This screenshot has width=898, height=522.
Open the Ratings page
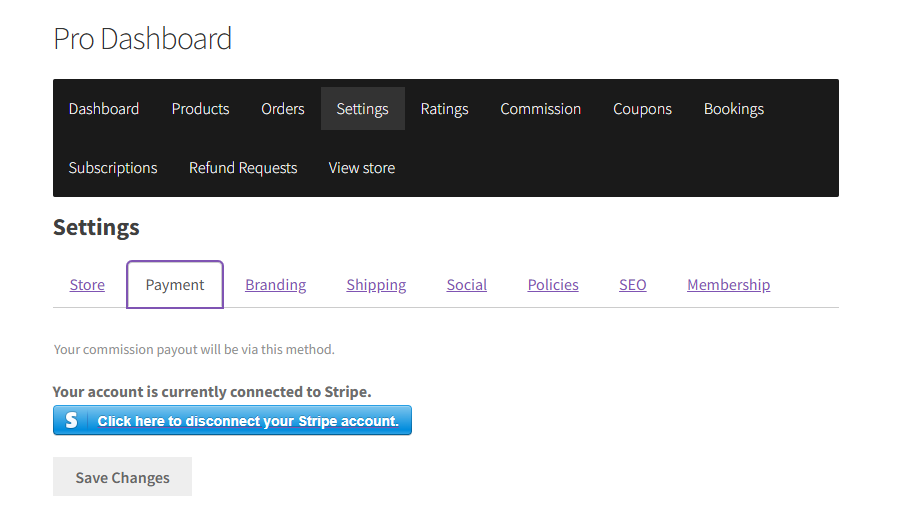tap(444, 109)
